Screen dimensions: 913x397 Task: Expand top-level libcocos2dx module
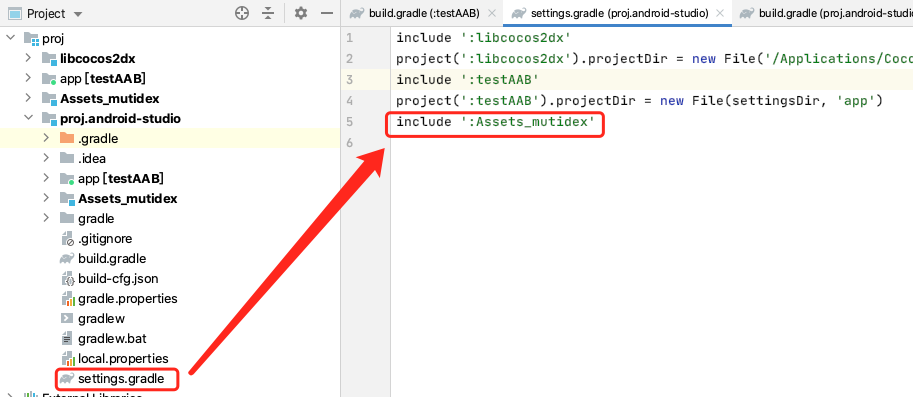tap(28, 58)
